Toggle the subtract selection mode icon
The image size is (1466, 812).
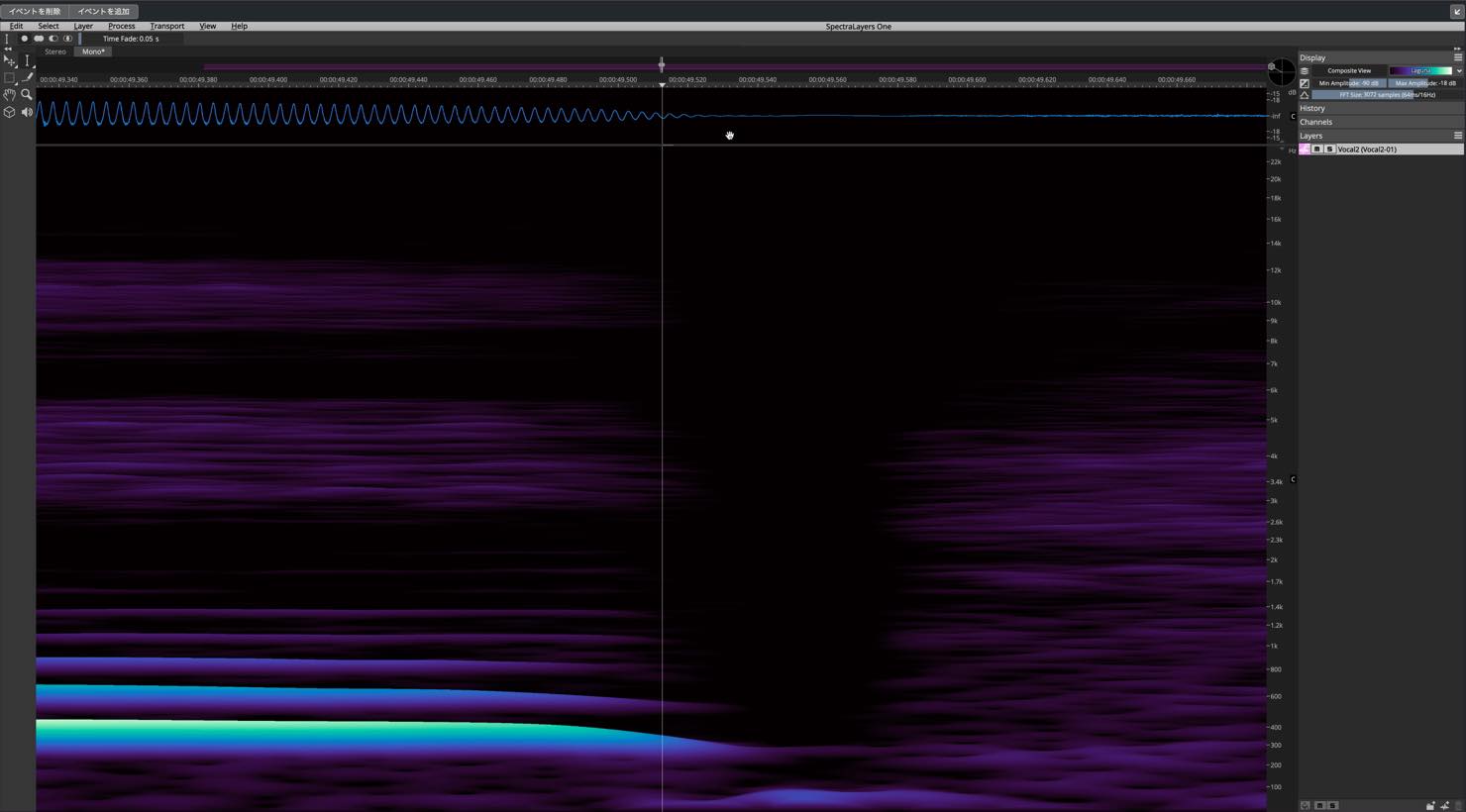click(53, 39)
